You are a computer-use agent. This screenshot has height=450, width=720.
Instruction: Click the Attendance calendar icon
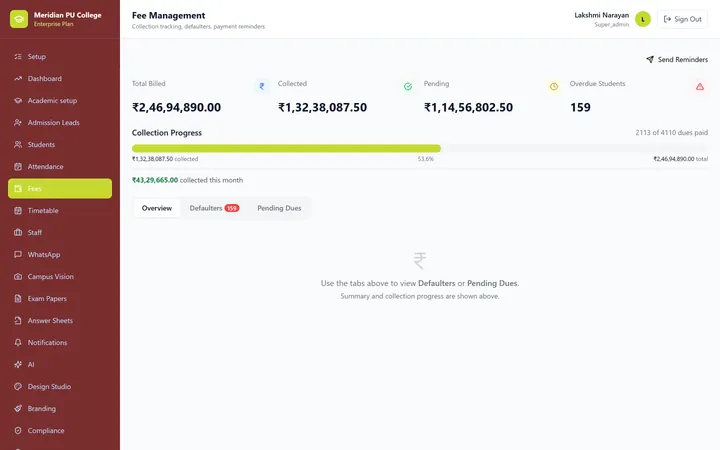pyautogui.click(x=18, y=167)
